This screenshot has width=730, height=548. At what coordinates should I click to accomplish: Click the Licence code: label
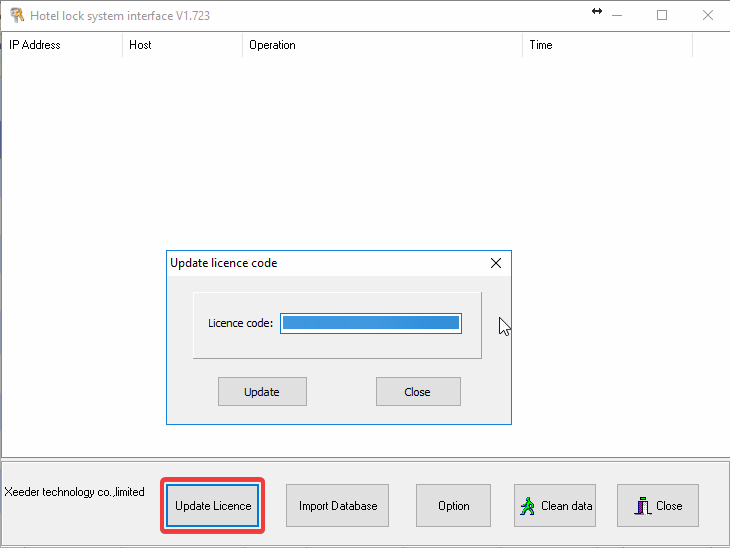(x=240, y=323)
